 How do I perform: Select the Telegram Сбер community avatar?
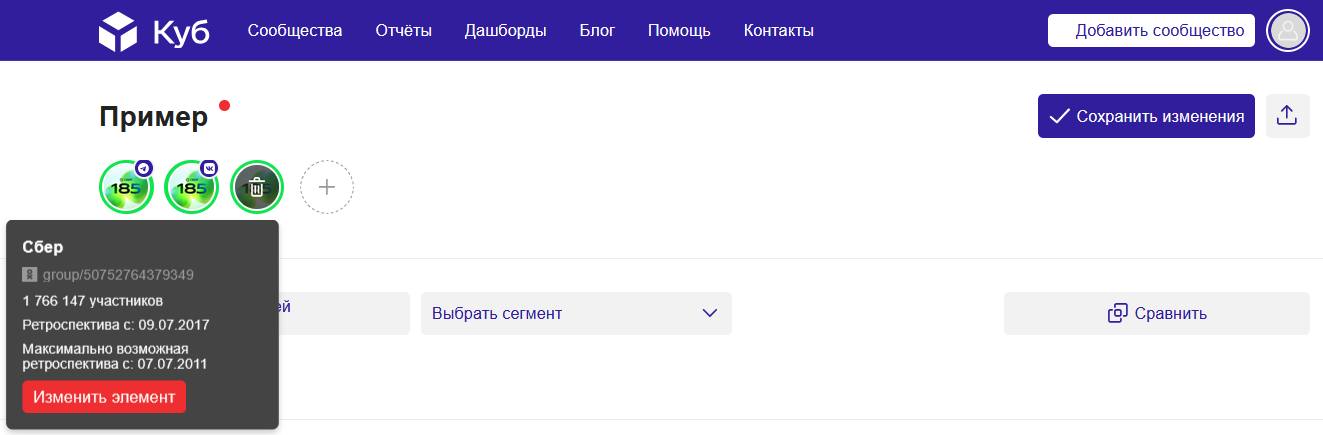(126, 187)
